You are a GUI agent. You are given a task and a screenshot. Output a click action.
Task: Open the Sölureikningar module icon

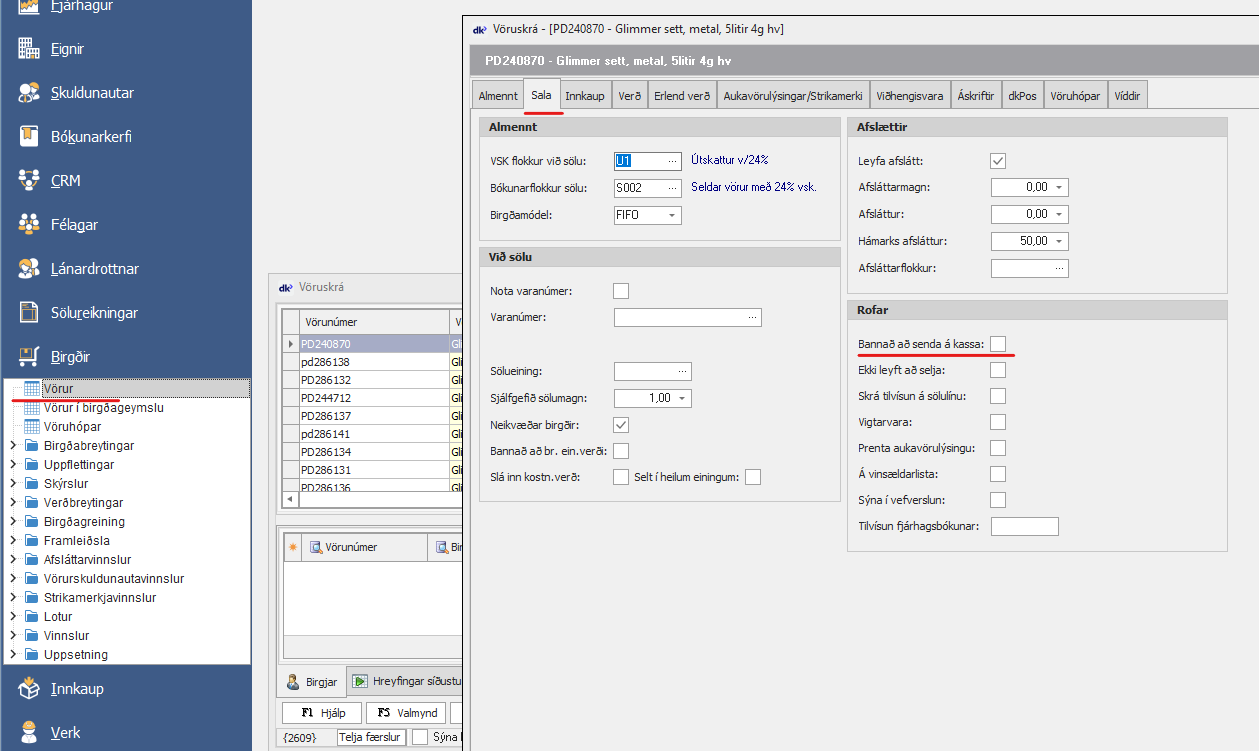(28, 313)
